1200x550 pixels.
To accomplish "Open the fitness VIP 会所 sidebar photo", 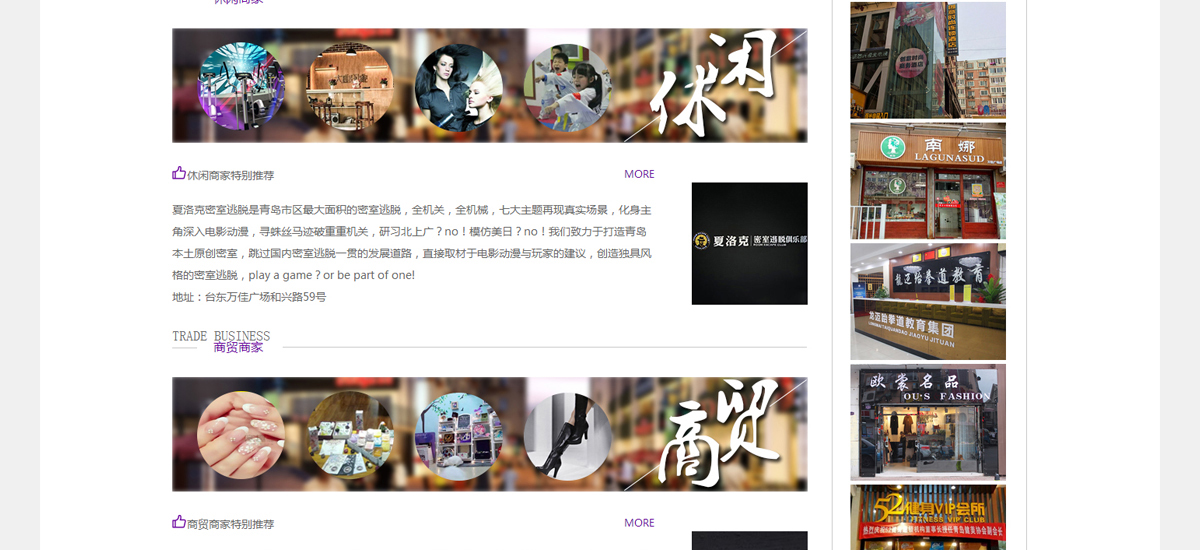I will point(928,517).
